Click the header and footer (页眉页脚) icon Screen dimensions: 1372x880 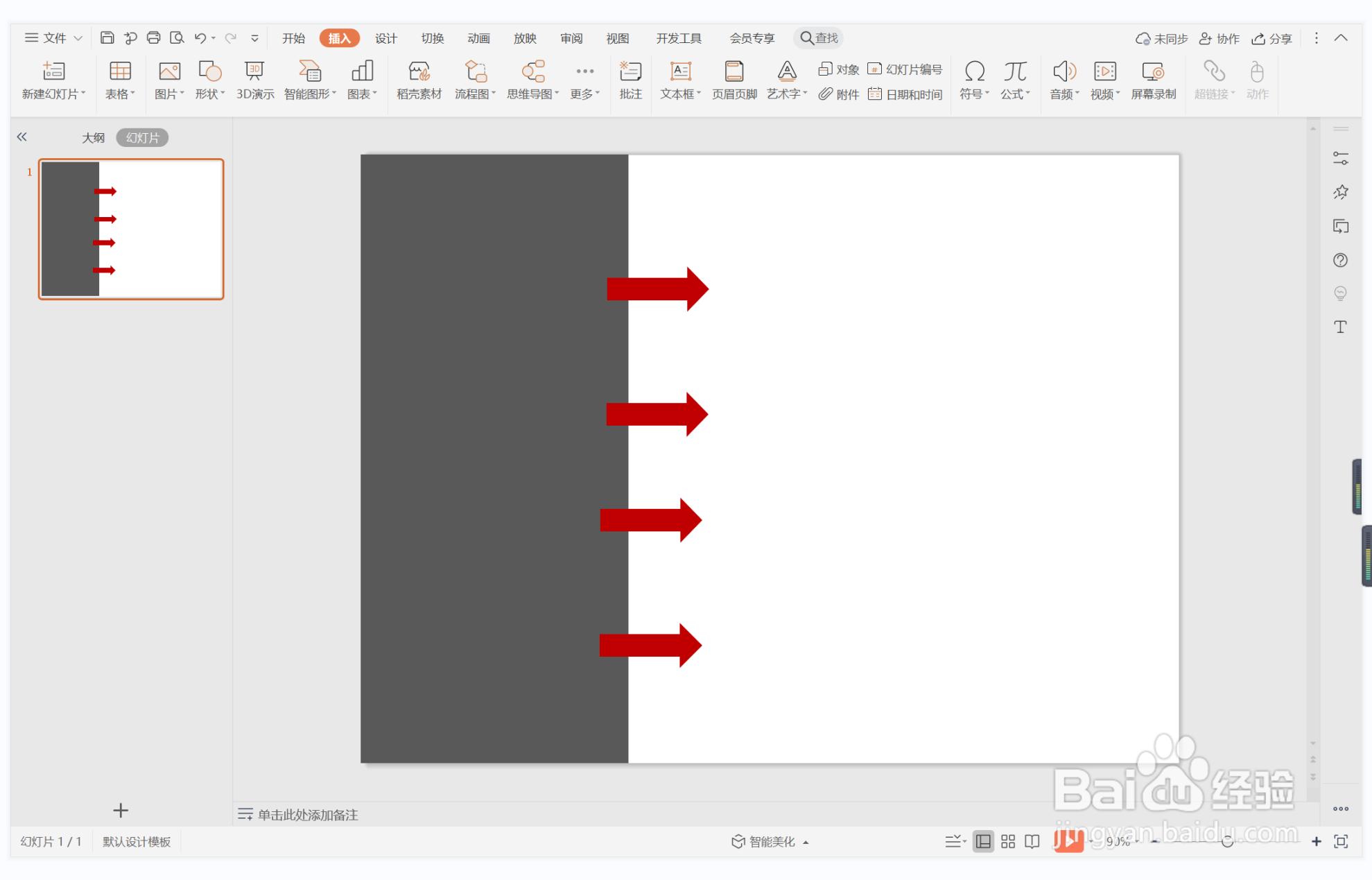coord(733,71)
